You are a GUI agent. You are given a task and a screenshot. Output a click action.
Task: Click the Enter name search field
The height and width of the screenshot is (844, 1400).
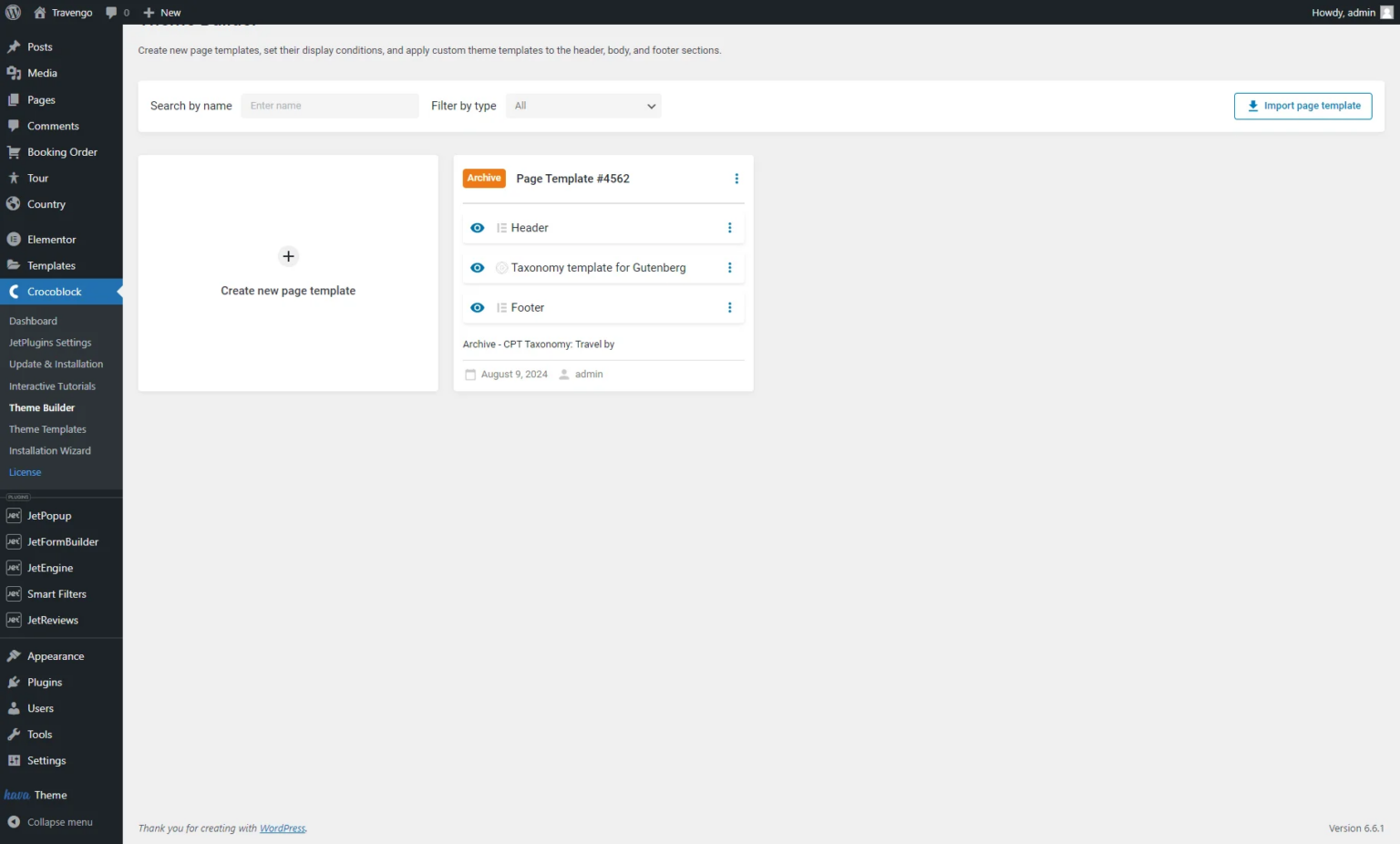point(329,106)
